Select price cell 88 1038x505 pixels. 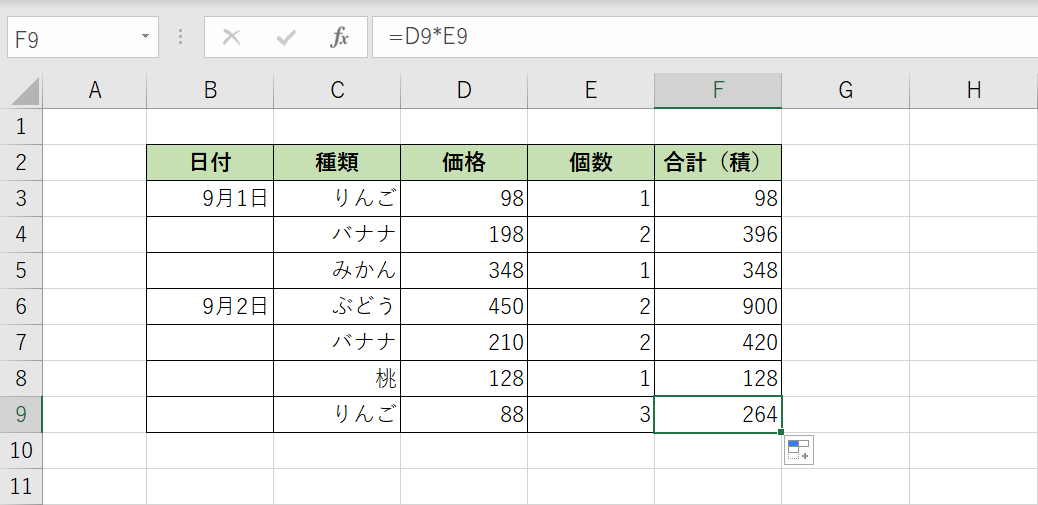[x=464, y=414]
